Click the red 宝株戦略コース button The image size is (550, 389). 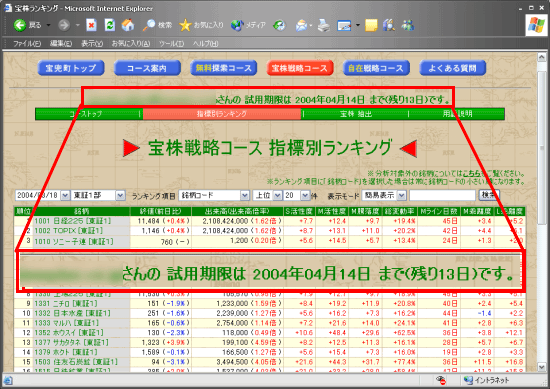[x=300, y=68]
